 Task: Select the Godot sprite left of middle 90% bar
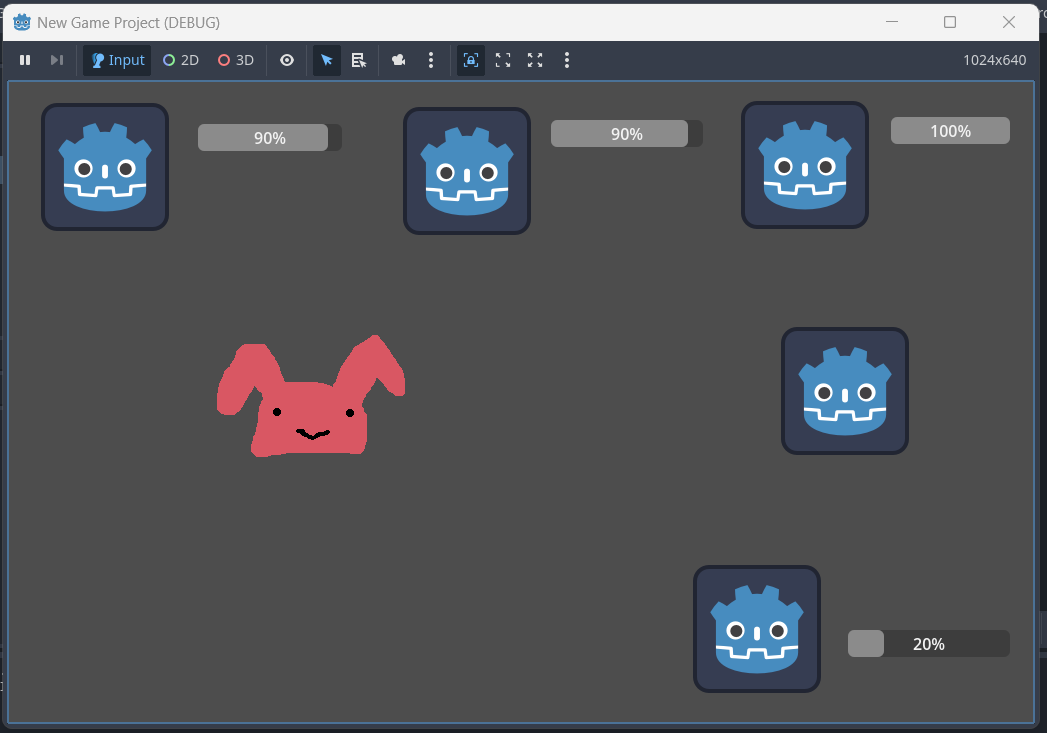(467, 171)
